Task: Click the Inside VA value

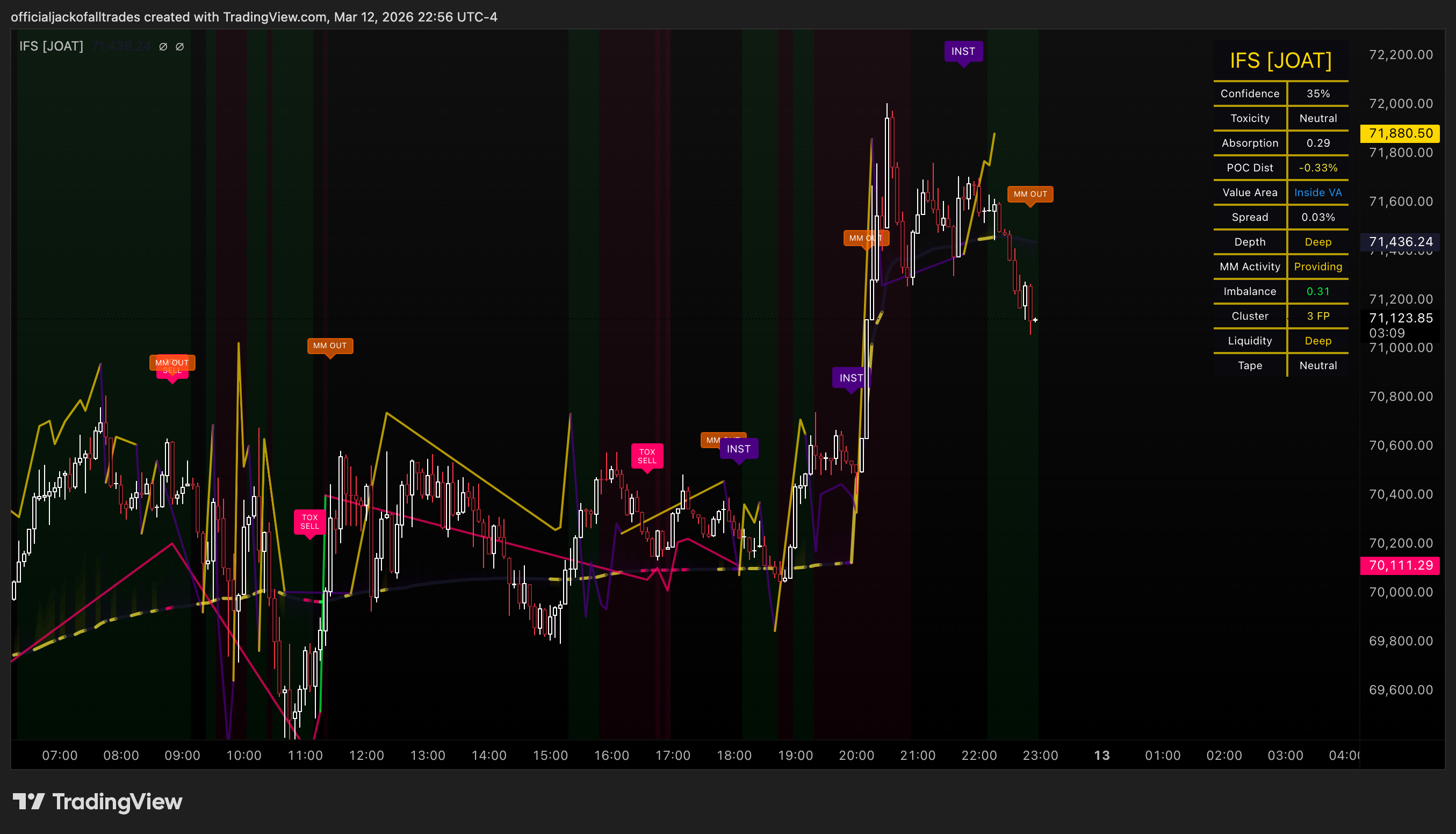Action: coord(1318,192)
